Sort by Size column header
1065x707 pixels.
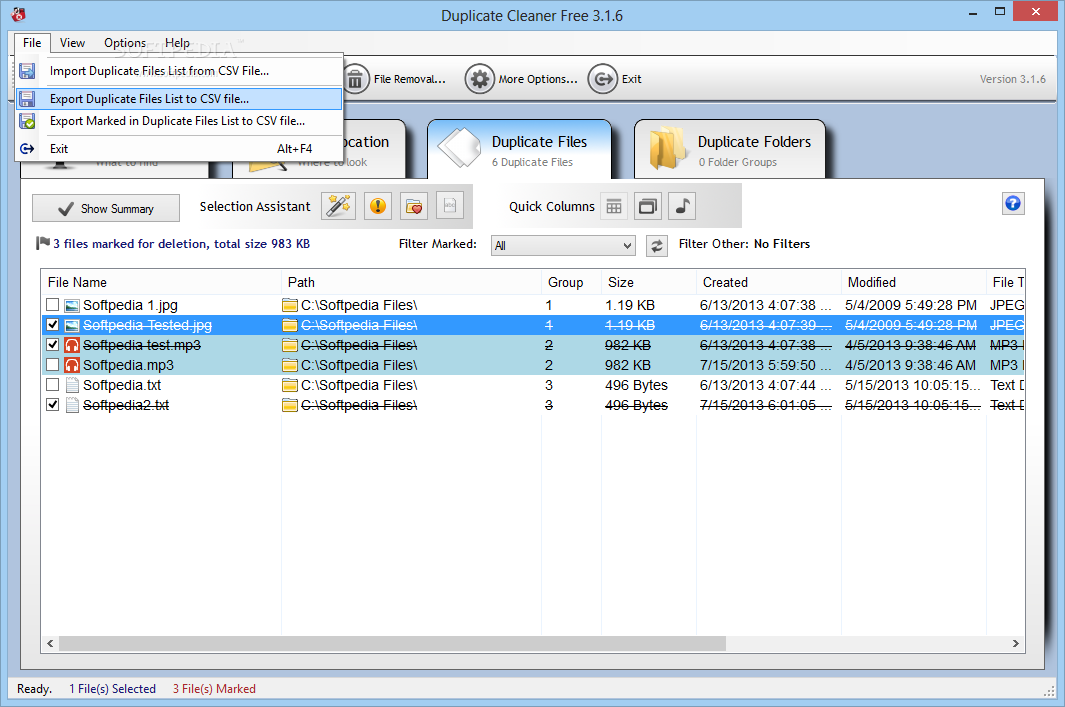(649, 283)
